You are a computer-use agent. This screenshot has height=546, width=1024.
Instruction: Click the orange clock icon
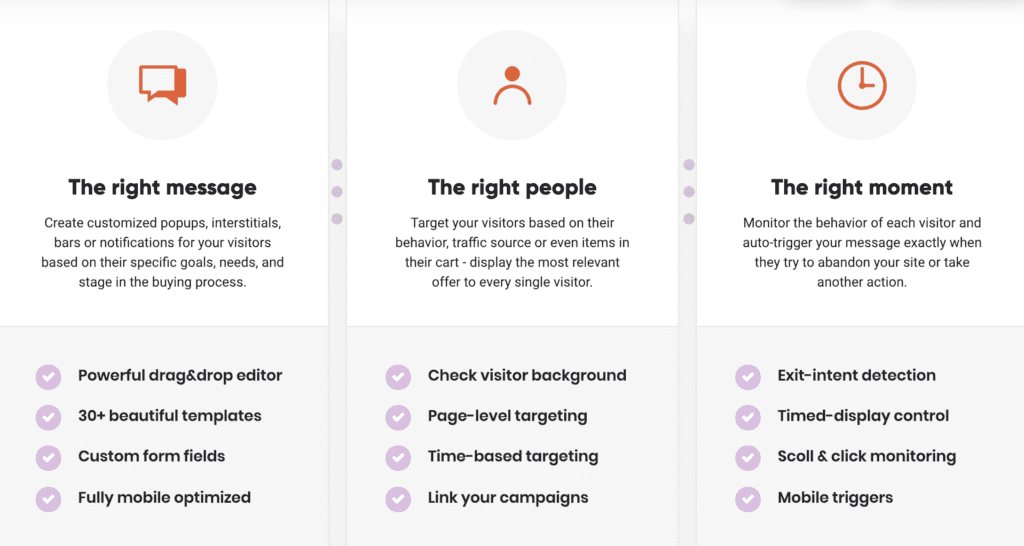[861, 86]
